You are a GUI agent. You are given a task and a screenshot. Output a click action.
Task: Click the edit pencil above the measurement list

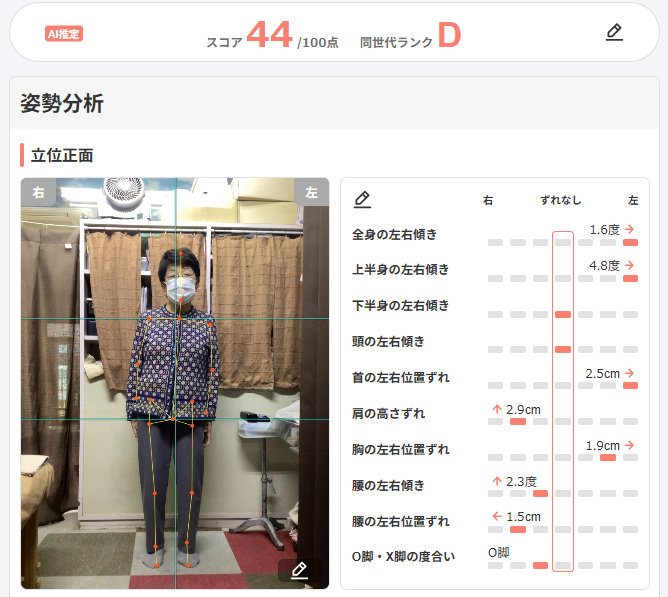(x=362, y=200)
